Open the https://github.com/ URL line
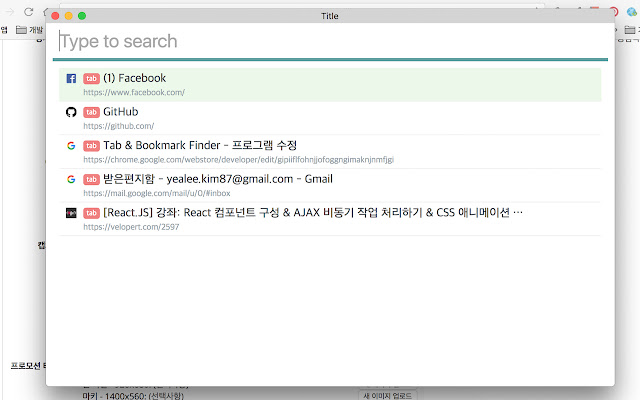 coord(119,126)
